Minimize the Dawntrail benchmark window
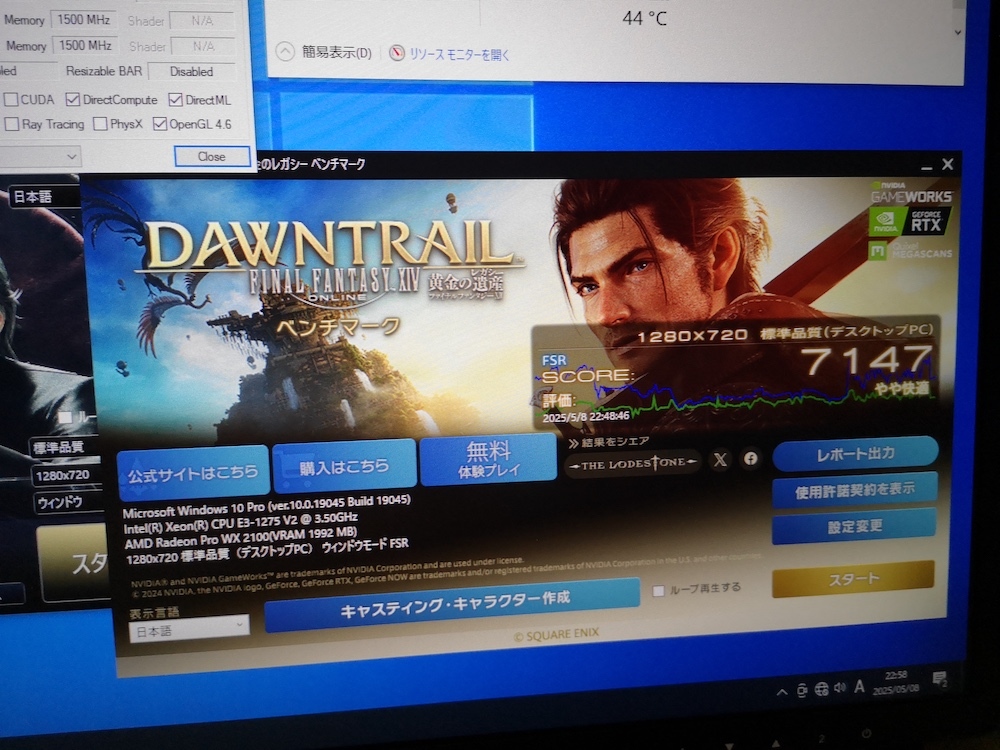Viewport: 1000px width, 750px height. coord(927,166)
